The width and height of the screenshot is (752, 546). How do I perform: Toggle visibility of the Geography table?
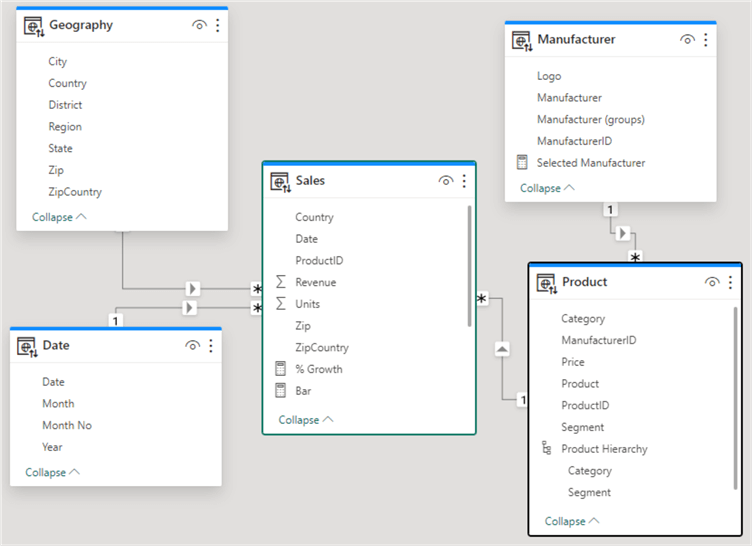pos(199,25)
